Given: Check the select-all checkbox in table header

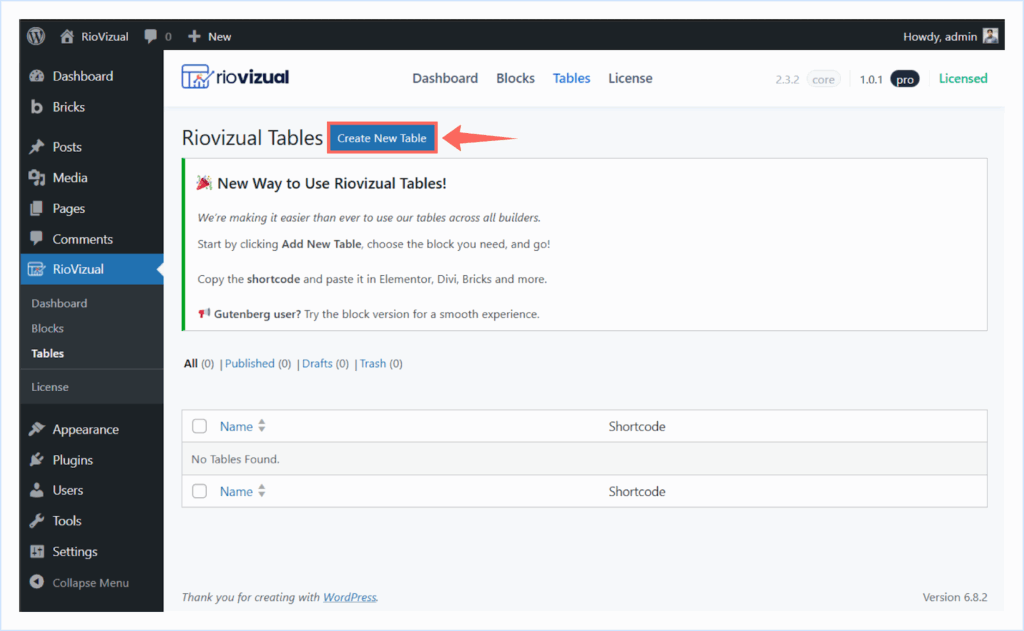Looking at the screenshot, I should [200, 426].
